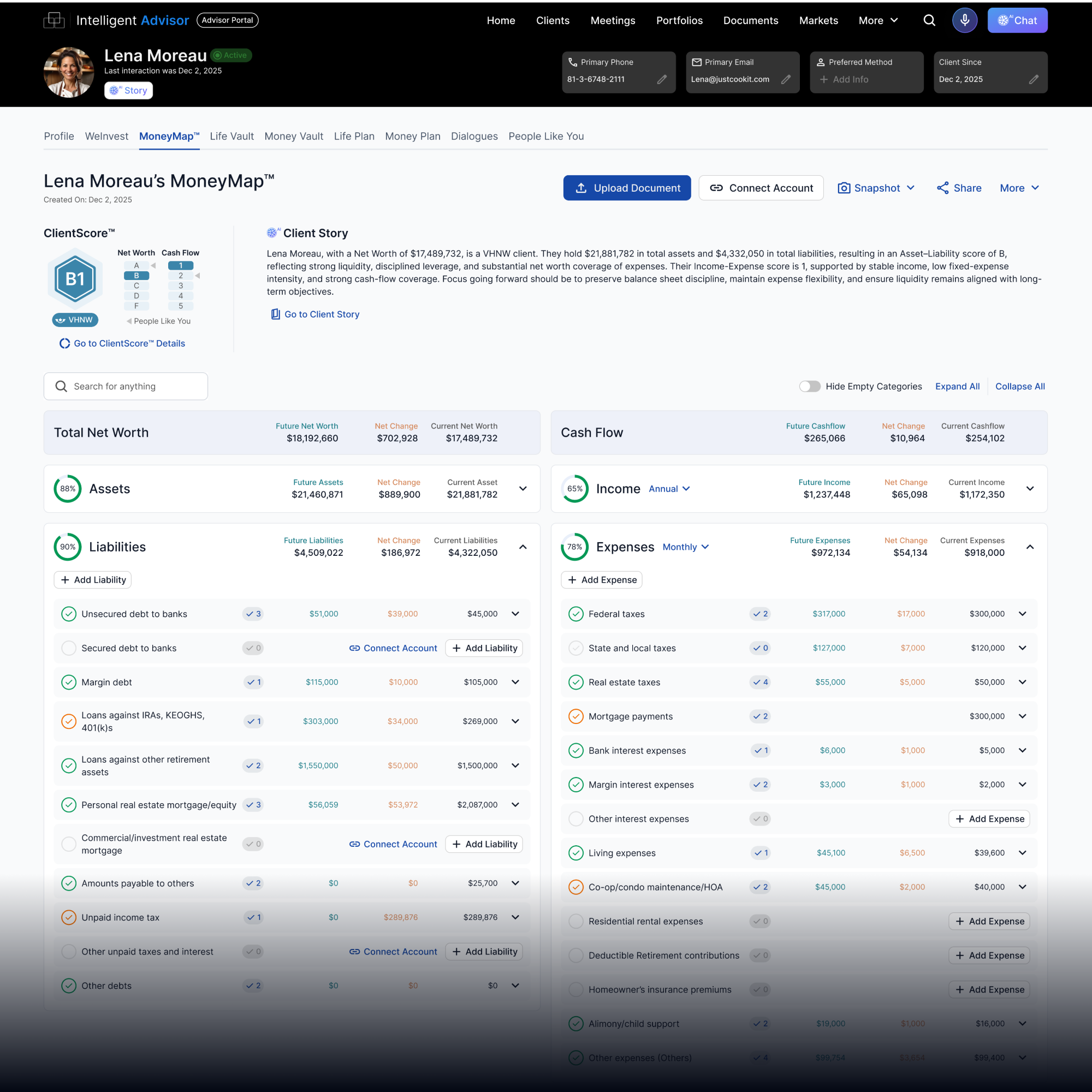This screenshot has width=1092, height=1092.
Task: Click the Search for anything field
Action: point(126,387)
